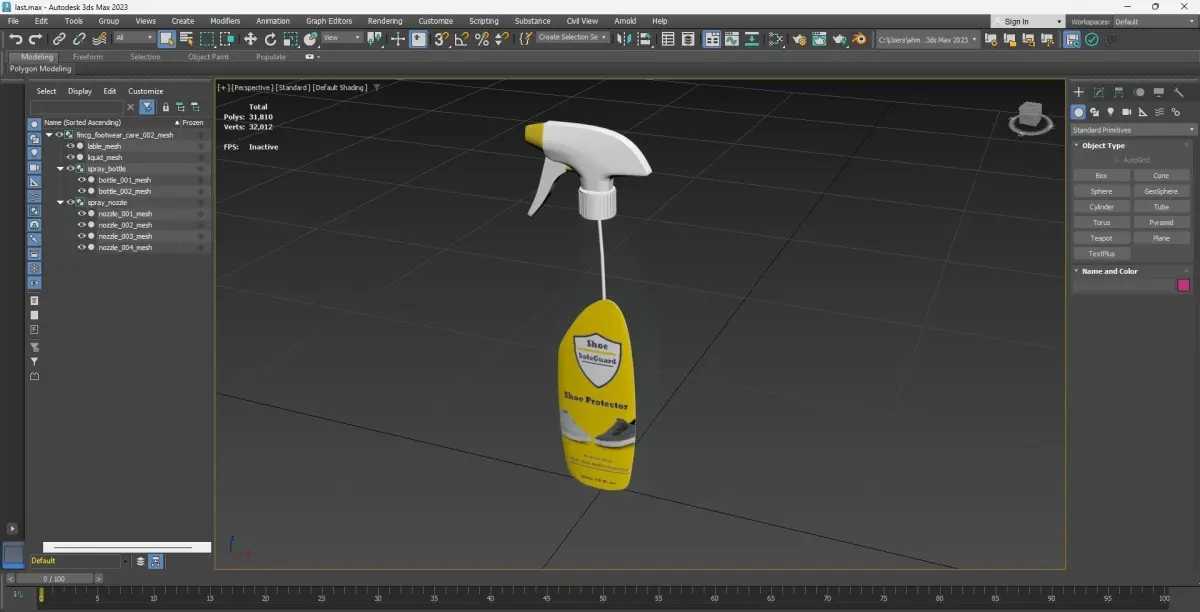The image size is (1200, 612).
Task: Open the selection filter All dropdown
Action: [134, 38]
